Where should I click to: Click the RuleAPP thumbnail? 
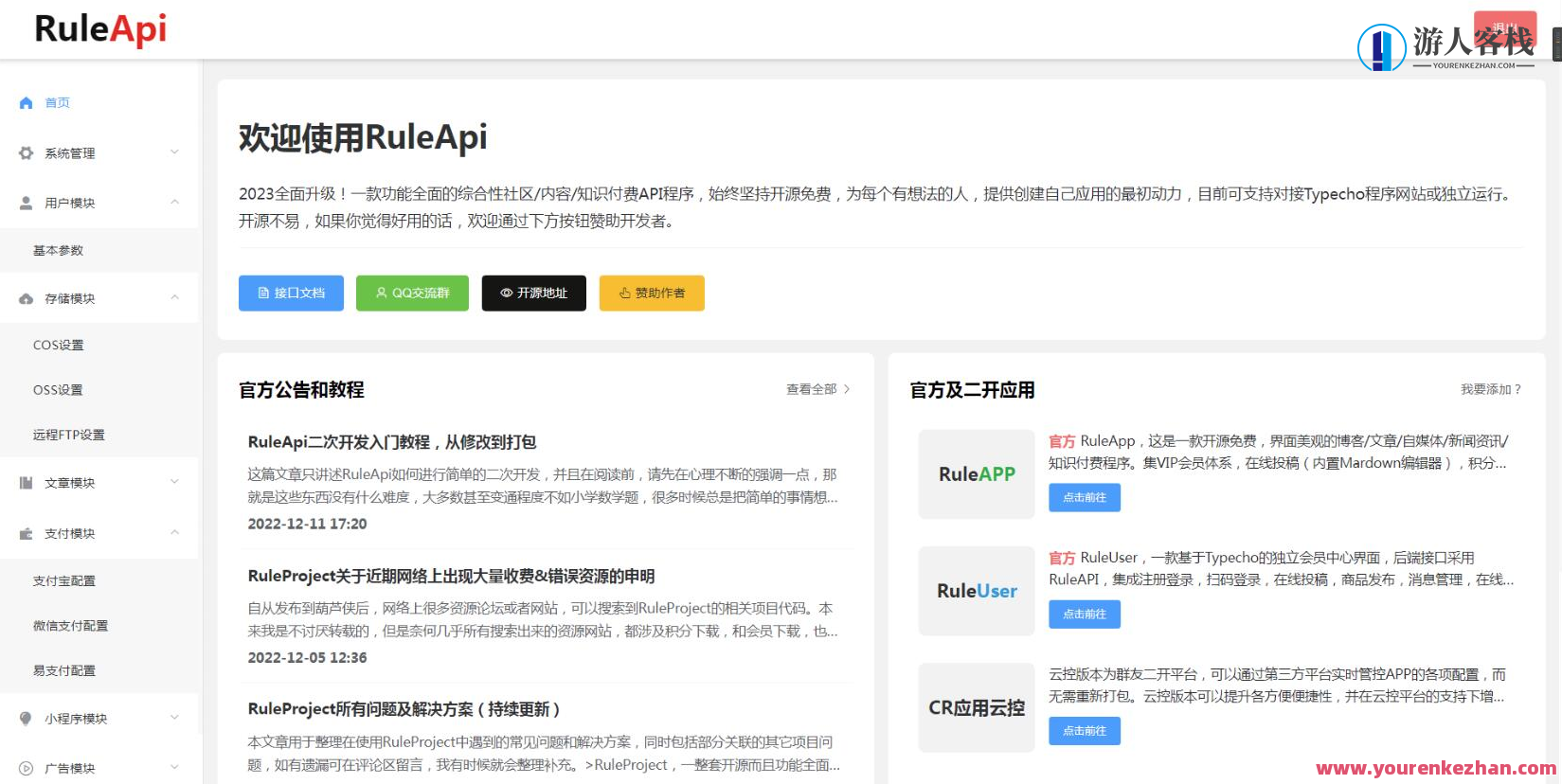point(977,474)
